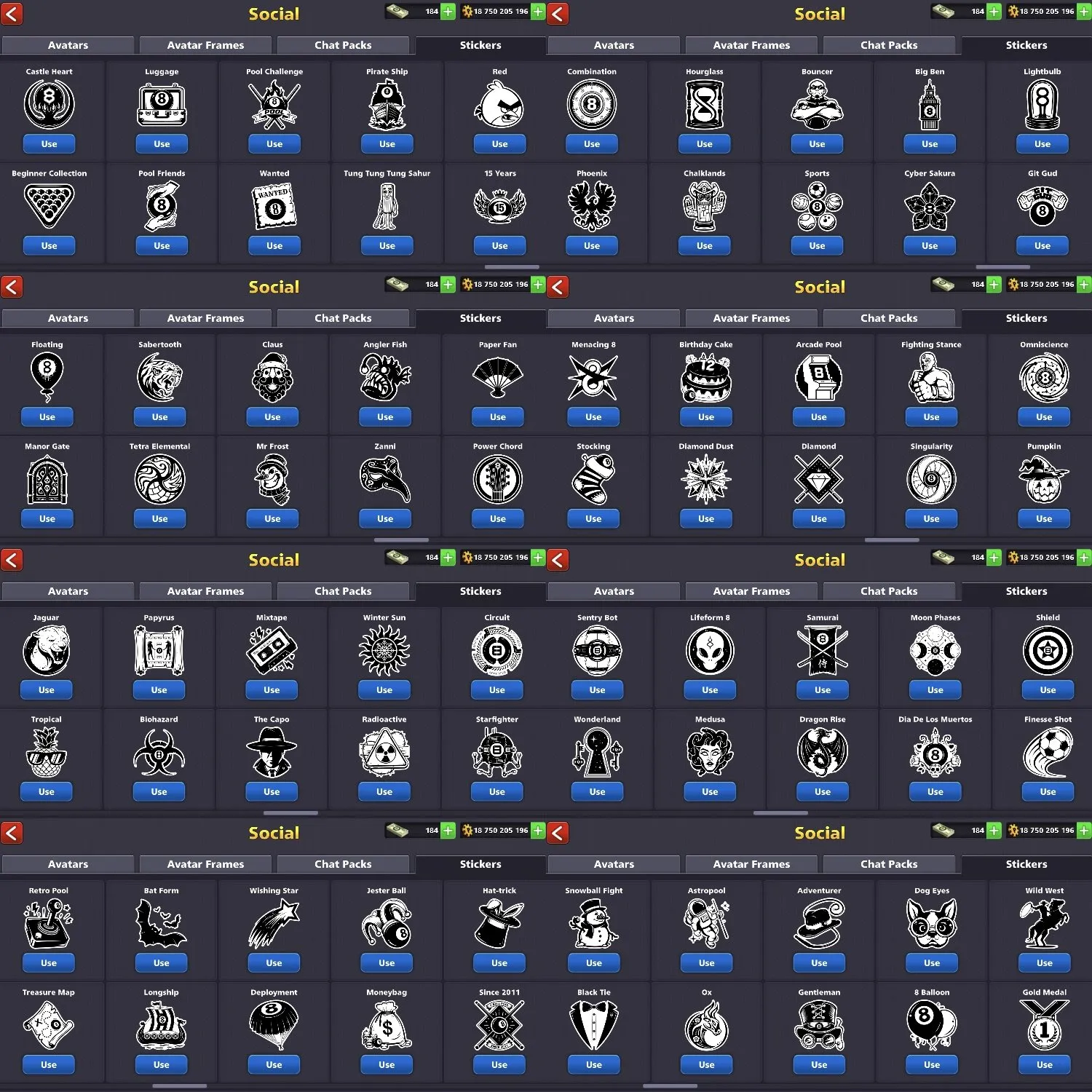Viewport: 1092px width, 1092px height.
Task: Choose the Mixtape cassette sticker
Action: point(272,650)
